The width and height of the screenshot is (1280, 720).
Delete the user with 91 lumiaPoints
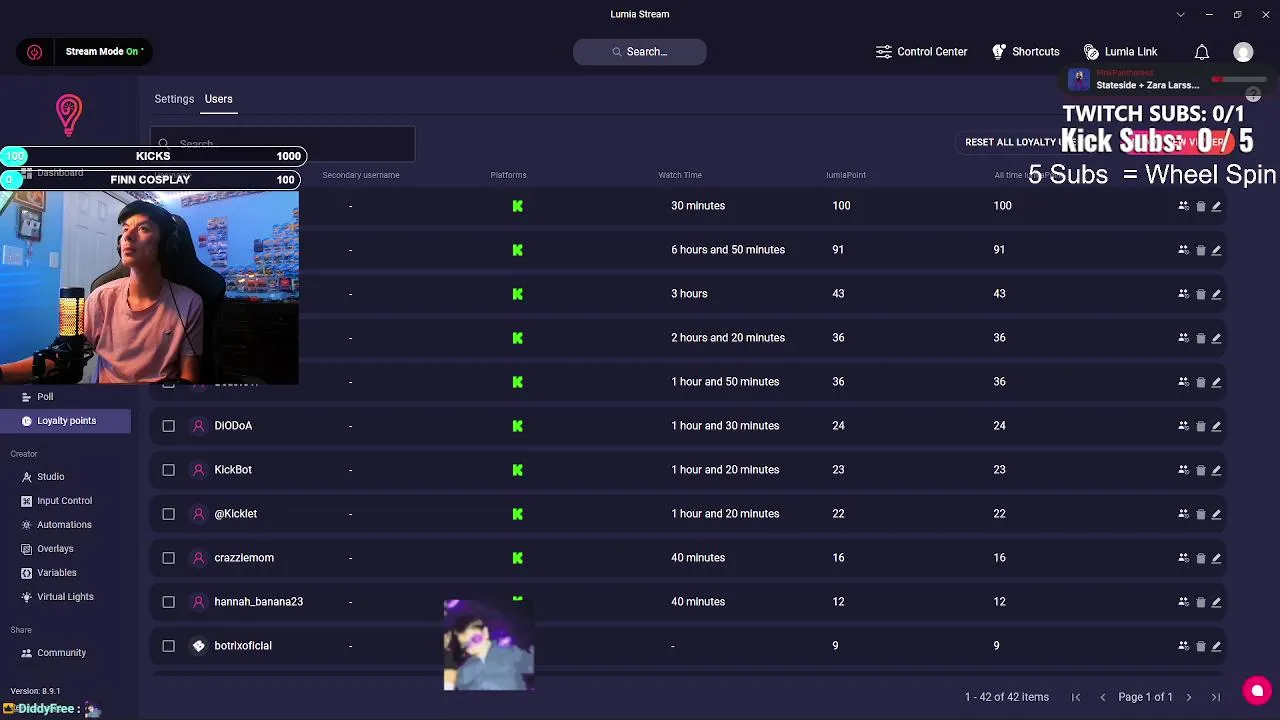coord(1200,250)
